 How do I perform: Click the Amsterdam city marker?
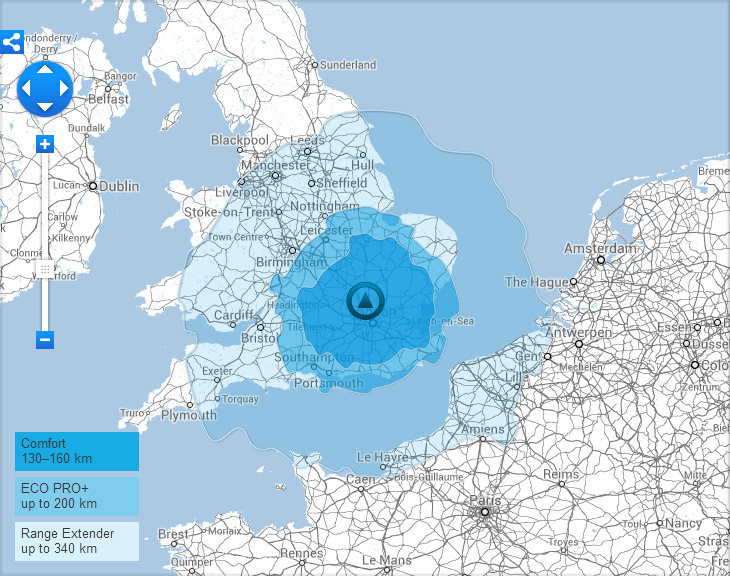tap(601, 260)
